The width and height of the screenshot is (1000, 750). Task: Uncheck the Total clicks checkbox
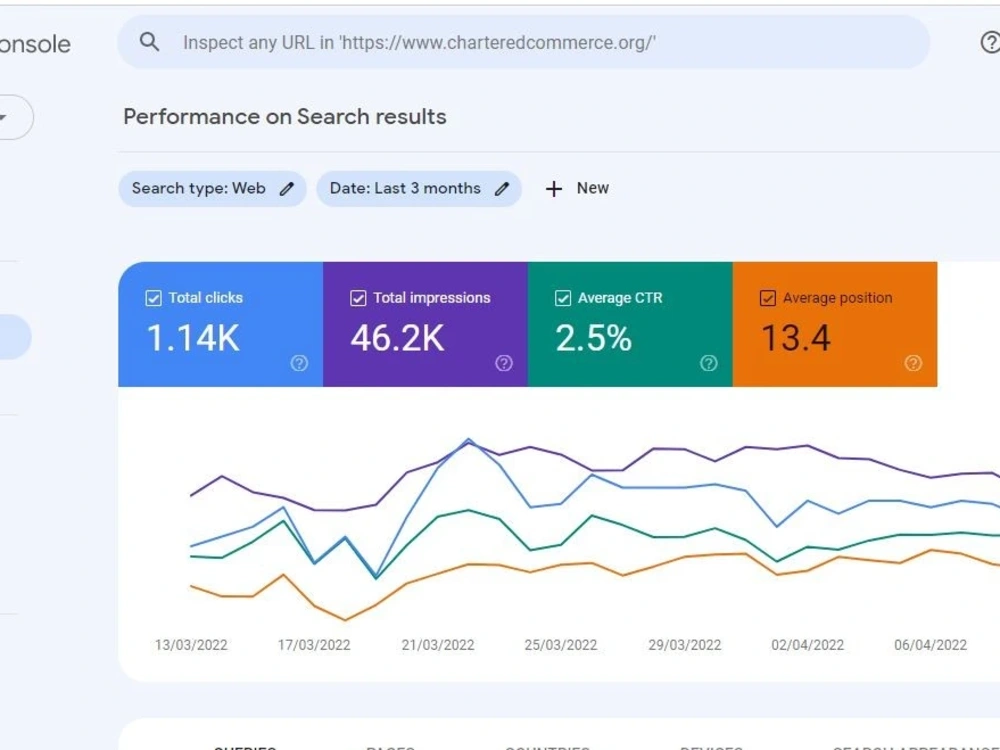coord(153,298)
